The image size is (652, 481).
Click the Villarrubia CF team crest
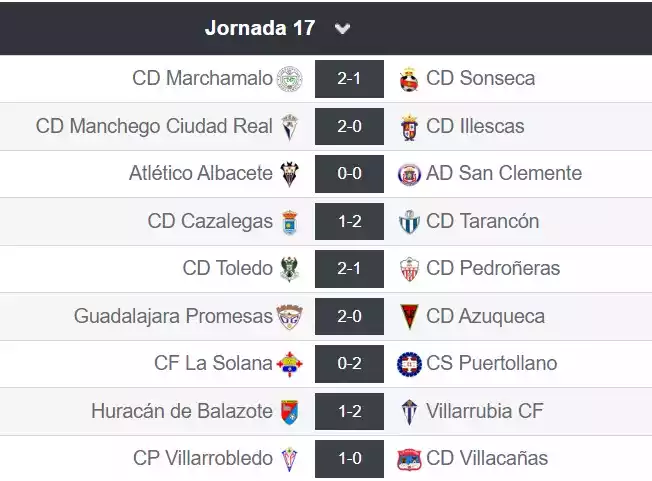pos(409,412)
